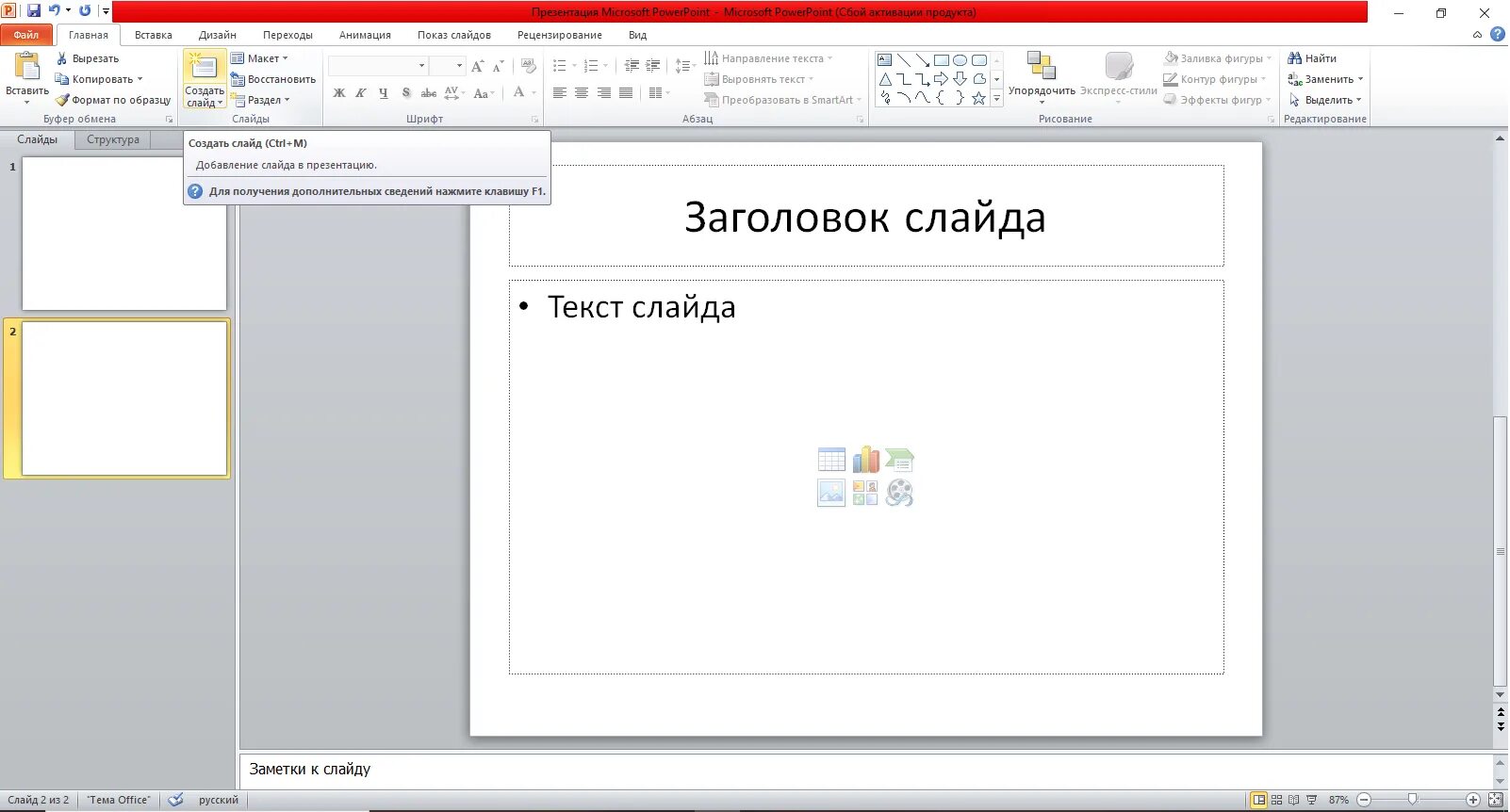Open the font size combo box dropdown

pos(460,66)
